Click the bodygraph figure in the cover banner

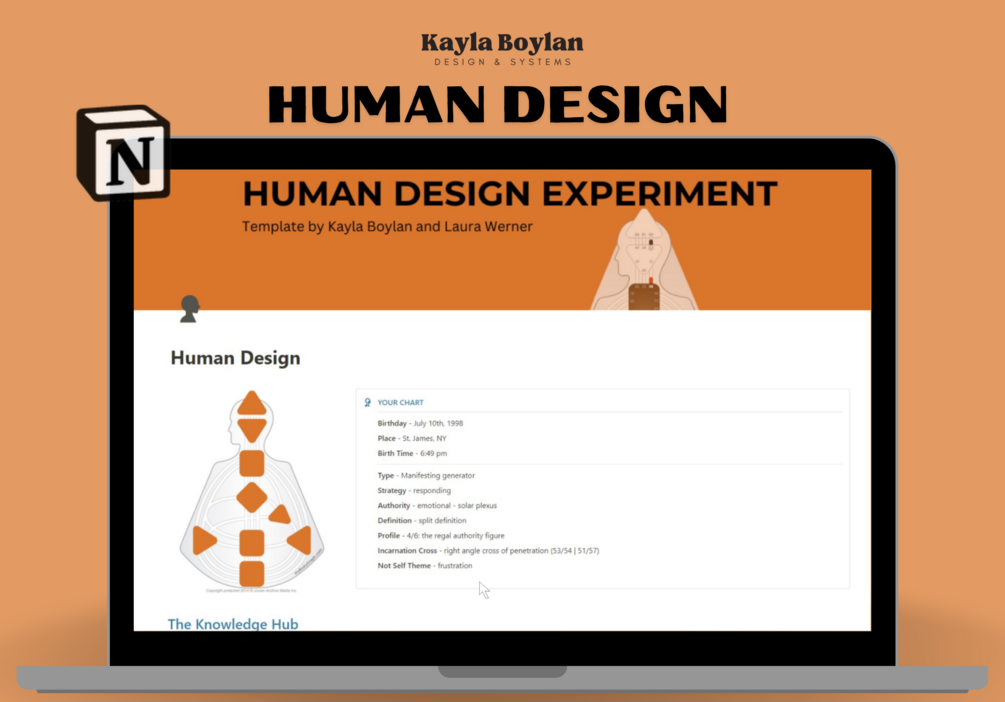point(644,260)
